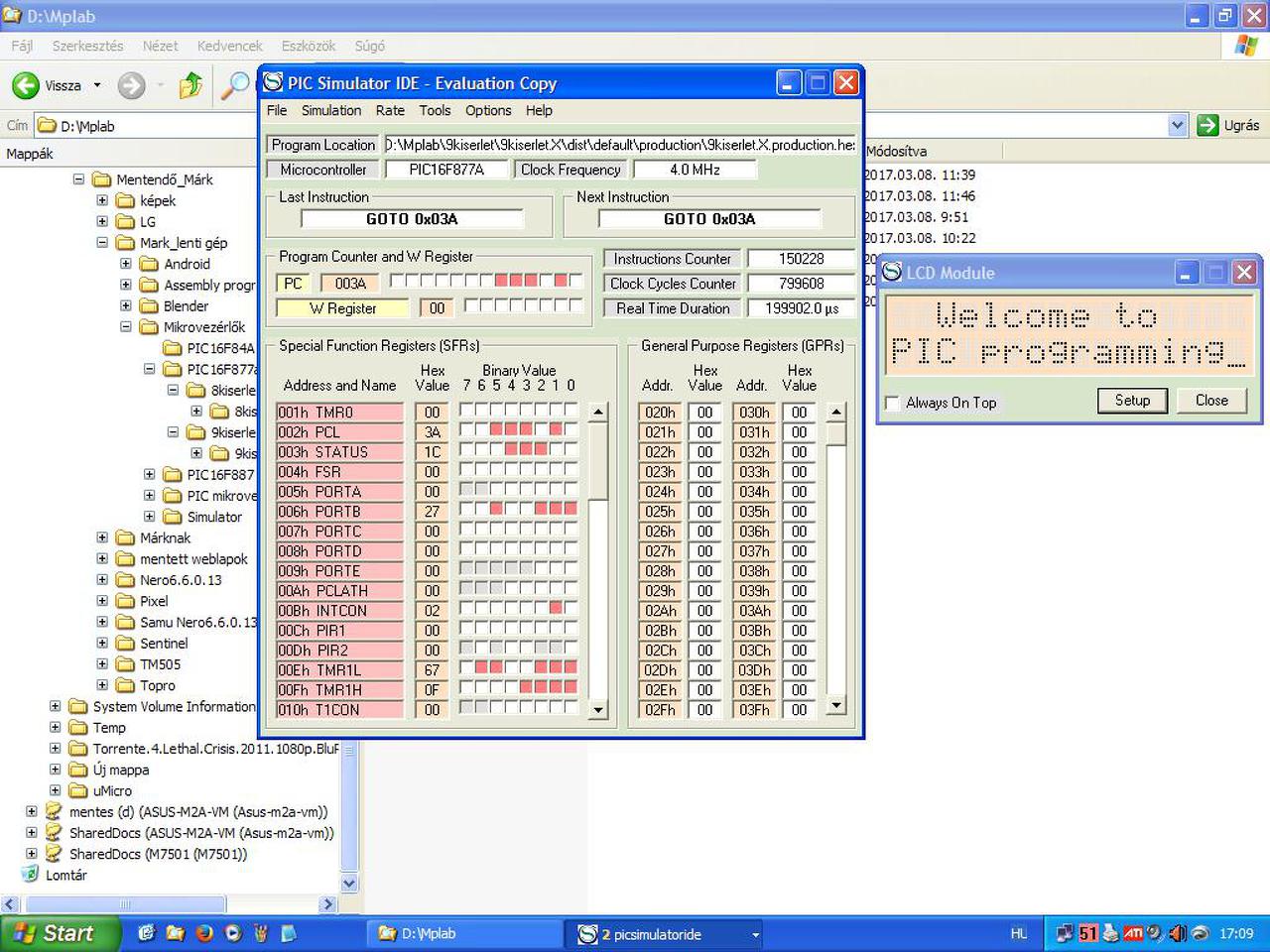The height and width of the screenshot is (952, 1270).
Task: Click the Close button in LCD Module
Action: [x=1211, y=401]
